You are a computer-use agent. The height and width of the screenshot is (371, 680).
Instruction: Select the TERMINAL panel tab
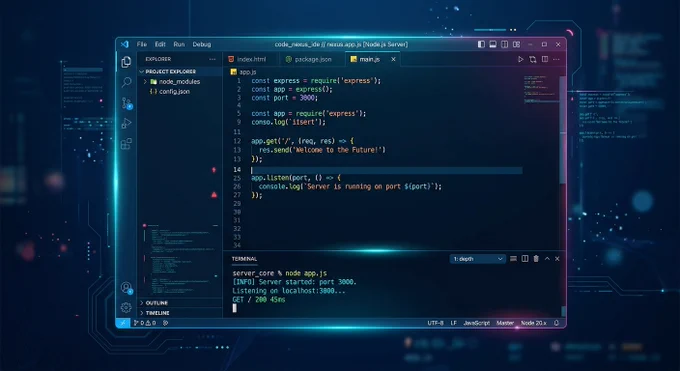point(244,259)
